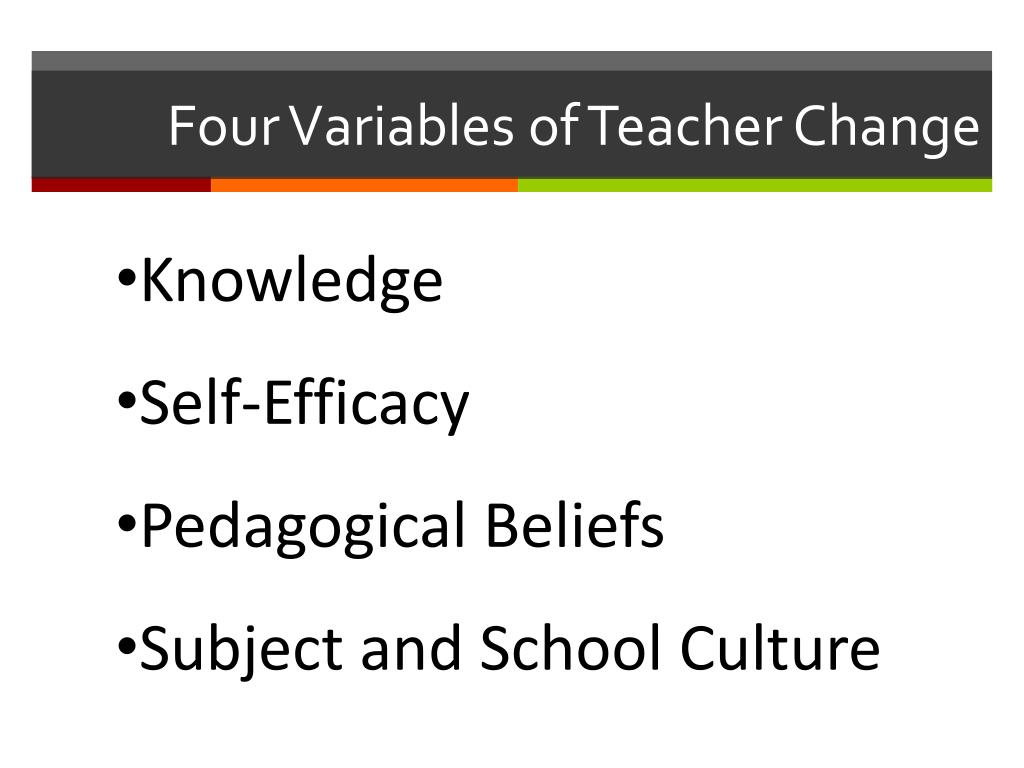Select the word "Beliefs" in the third bullet

(575, 525)
